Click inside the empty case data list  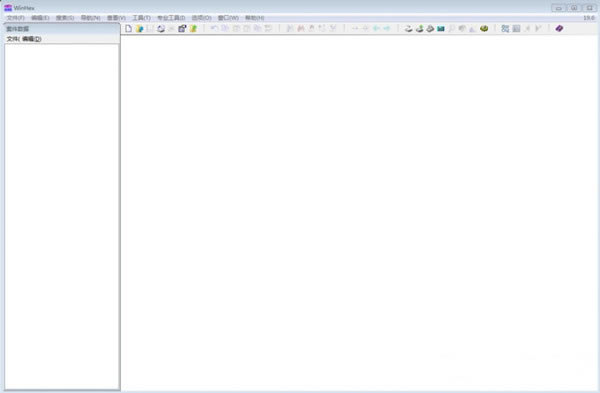point(62,216)
